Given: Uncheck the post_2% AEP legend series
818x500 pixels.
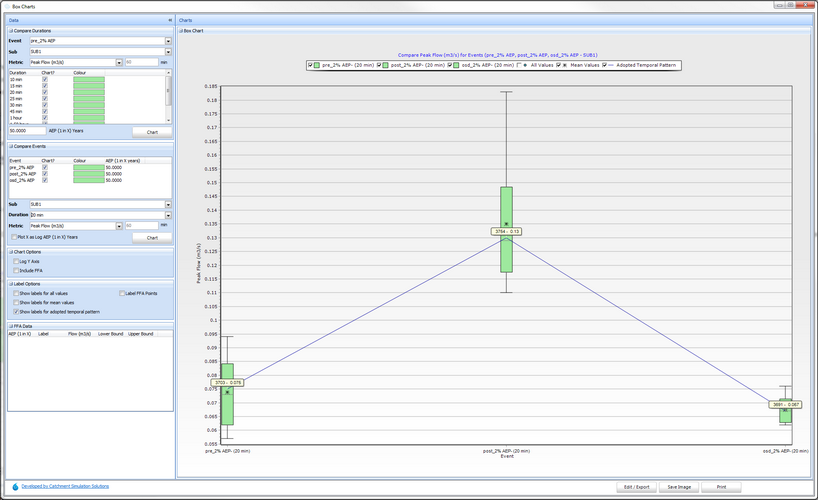Looking at the screenshot, I should 380,64.
